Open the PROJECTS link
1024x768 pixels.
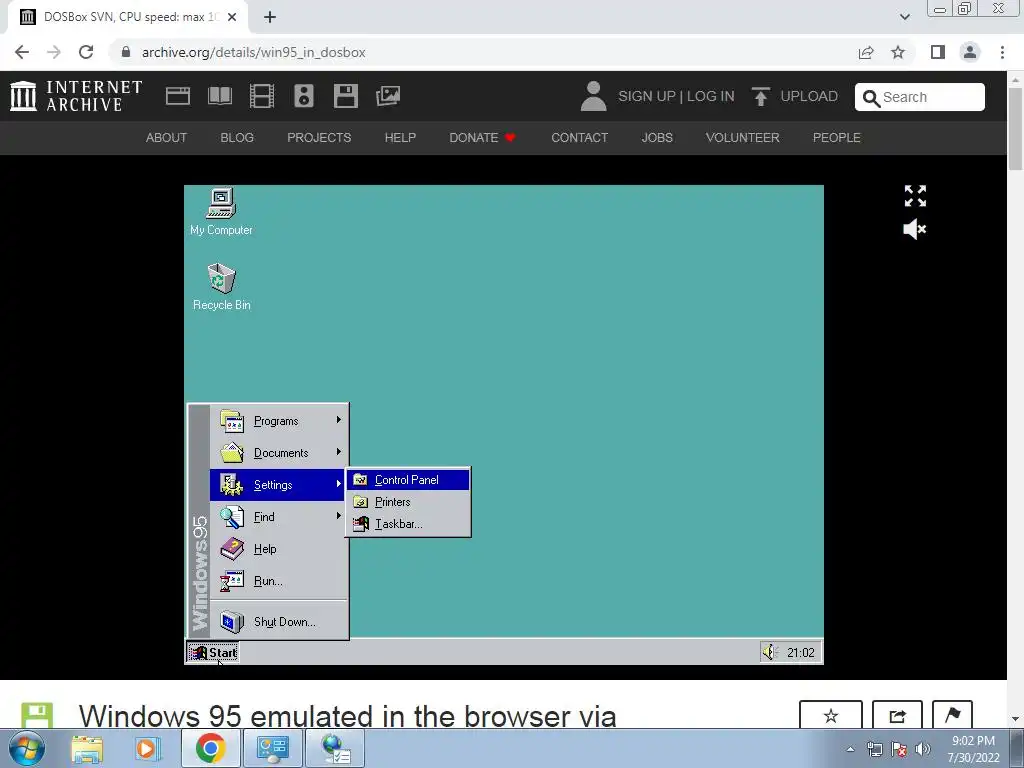point(319,138)
